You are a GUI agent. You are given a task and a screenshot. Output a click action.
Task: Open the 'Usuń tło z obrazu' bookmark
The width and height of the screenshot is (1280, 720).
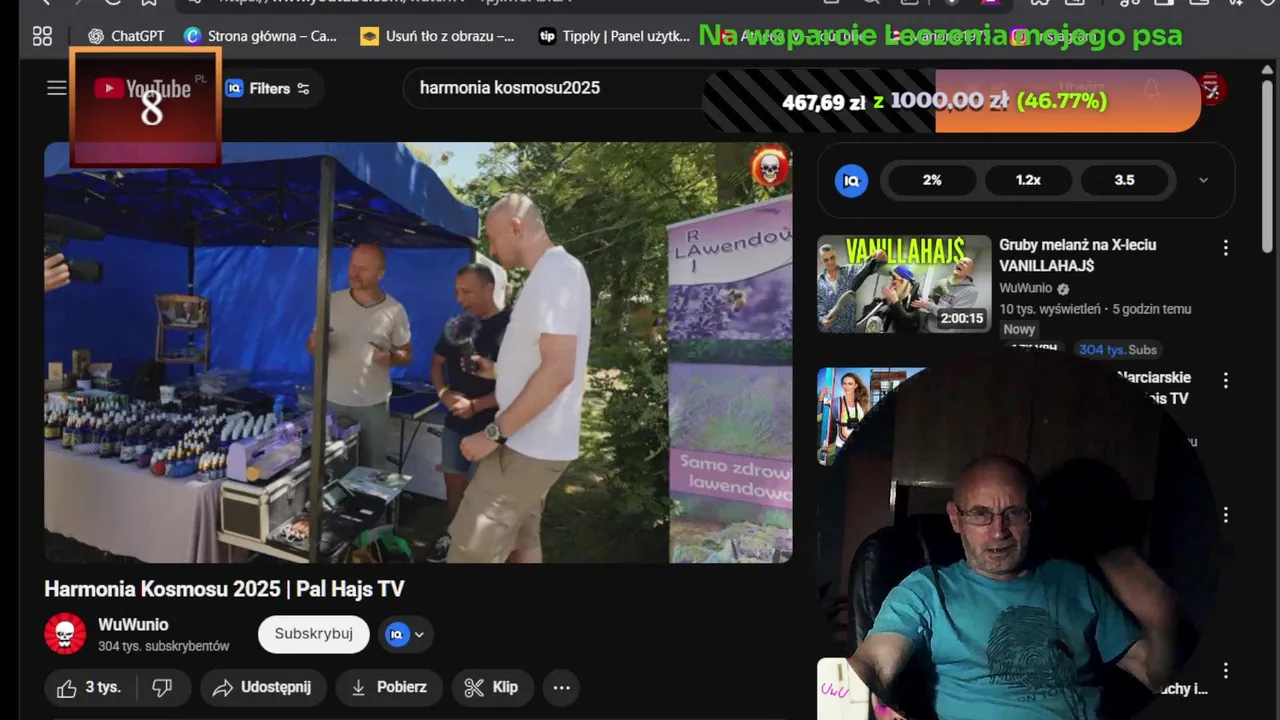[x=437, y=36]
